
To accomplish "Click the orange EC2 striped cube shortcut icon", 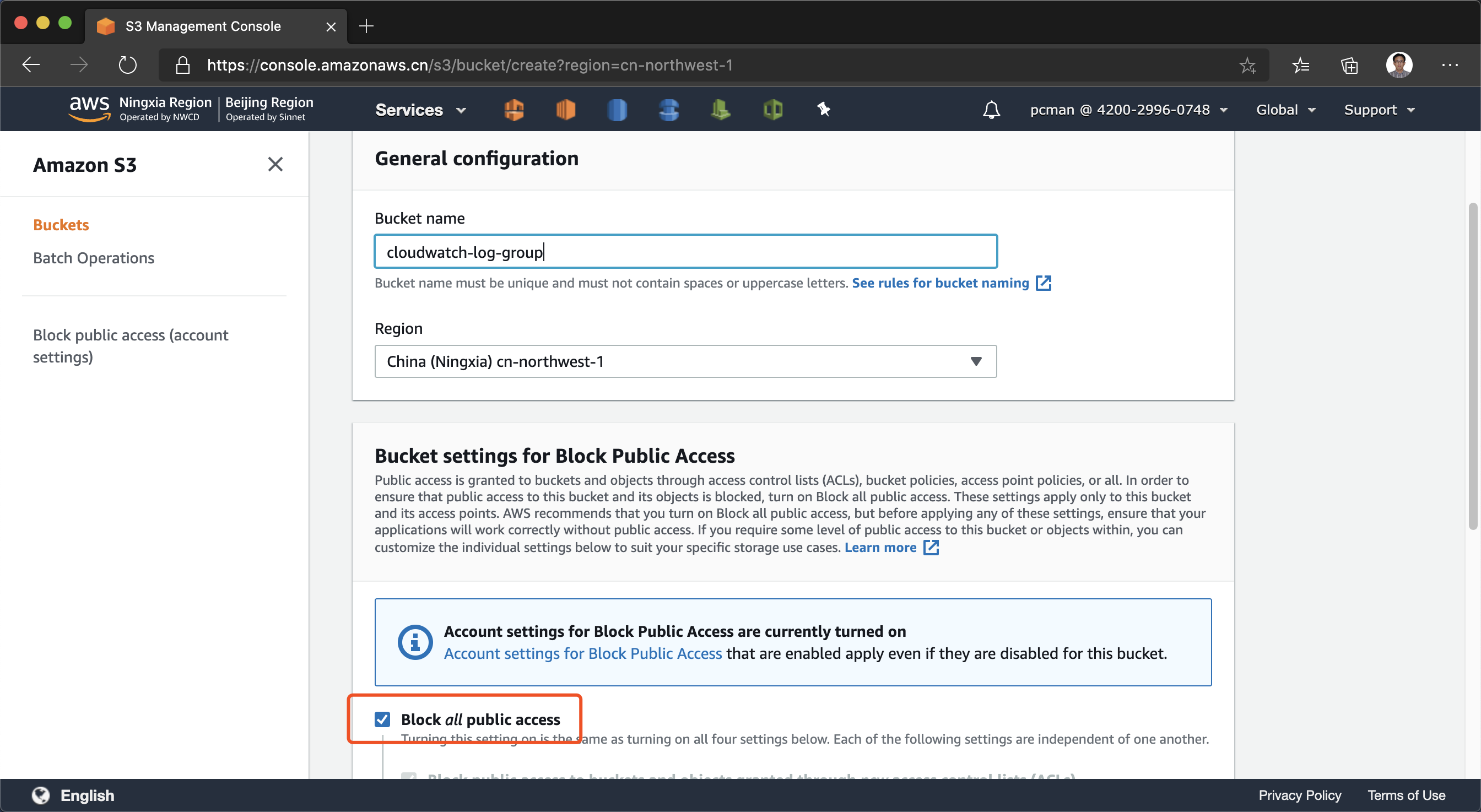I will point(566,109).
